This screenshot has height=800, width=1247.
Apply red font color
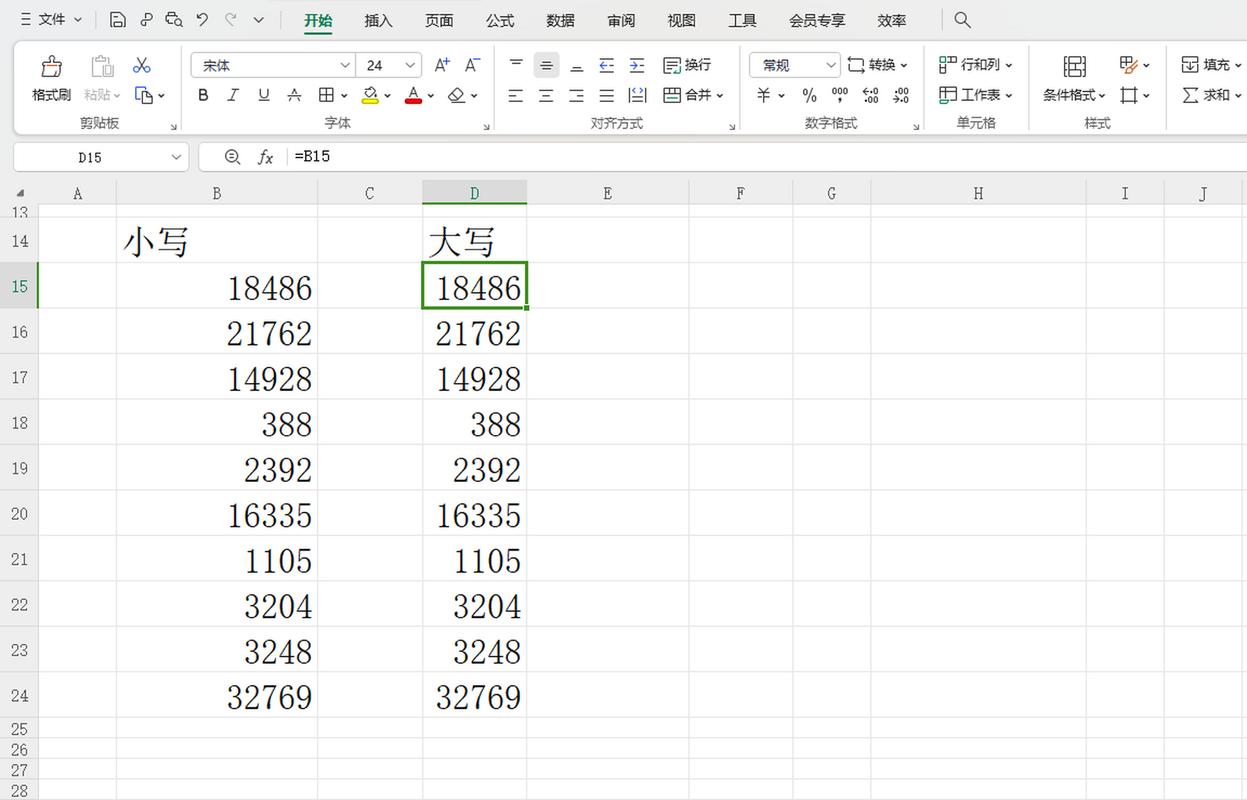pos(414,95)
